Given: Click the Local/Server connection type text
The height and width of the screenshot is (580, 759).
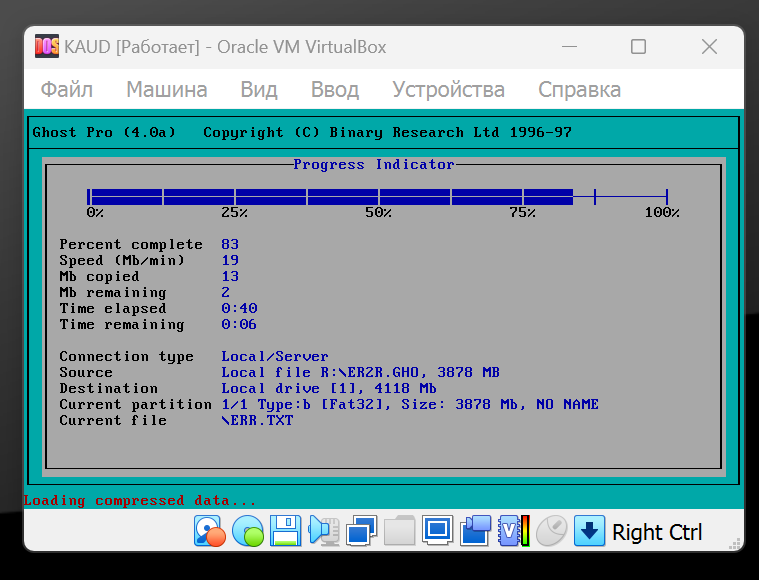Looking at the screenshot, I should [274, 356].
